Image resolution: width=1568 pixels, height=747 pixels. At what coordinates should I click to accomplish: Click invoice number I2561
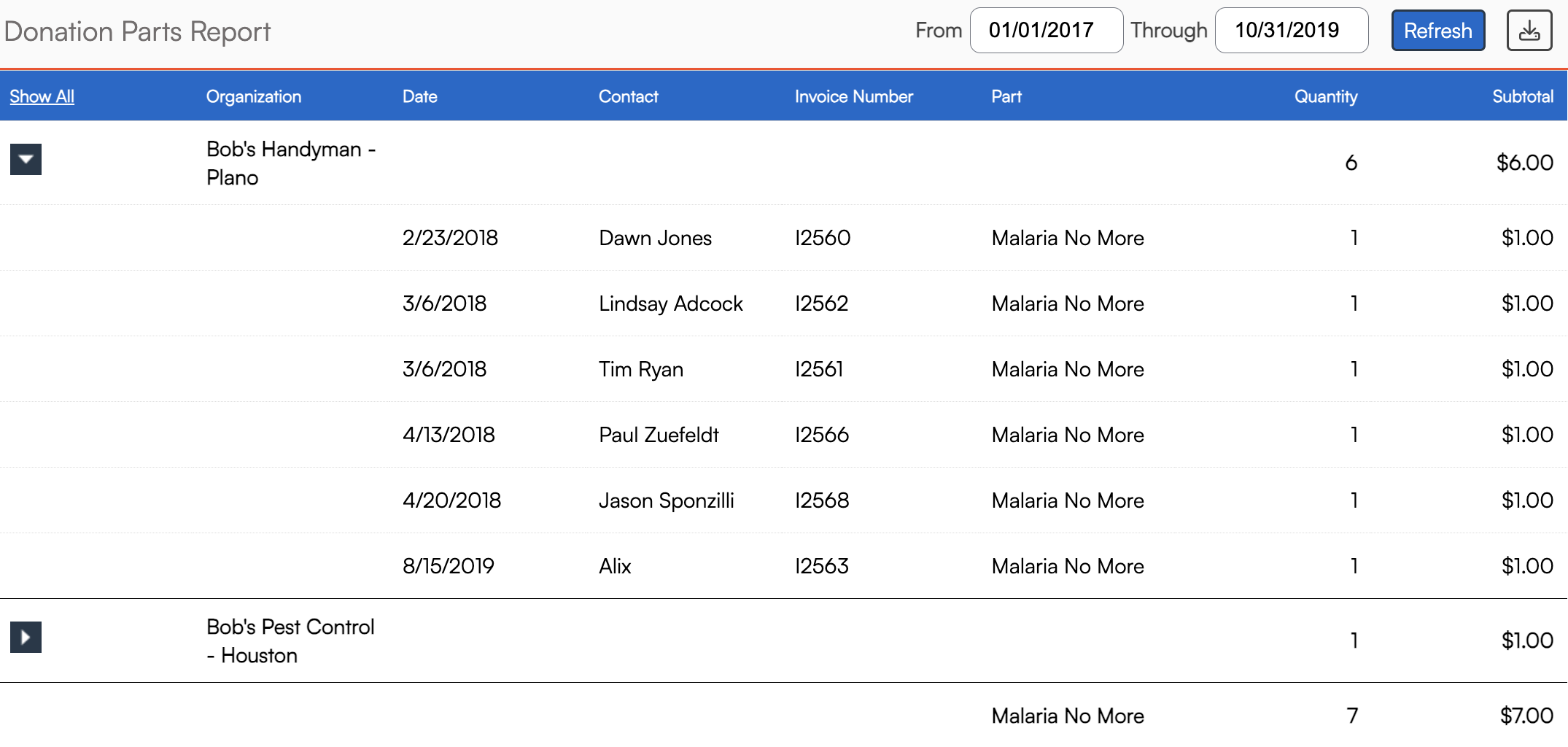tap(818, 369)
